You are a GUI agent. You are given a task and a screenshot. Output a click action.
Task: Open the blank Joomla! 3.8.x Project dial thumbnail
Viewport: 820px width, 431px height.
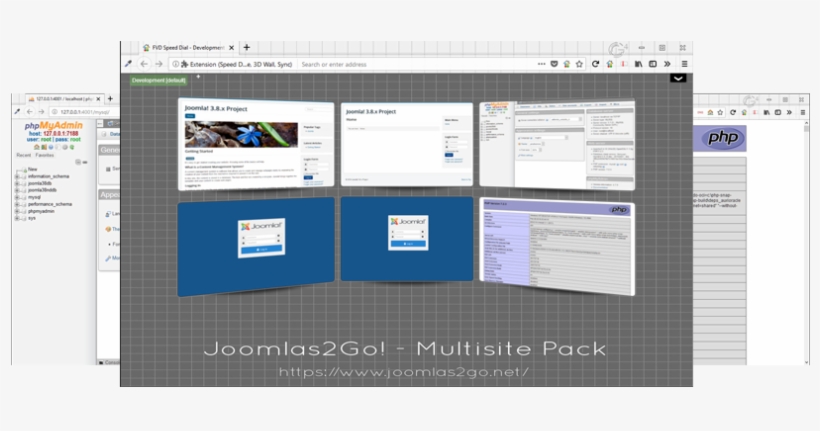click(407, 144)
